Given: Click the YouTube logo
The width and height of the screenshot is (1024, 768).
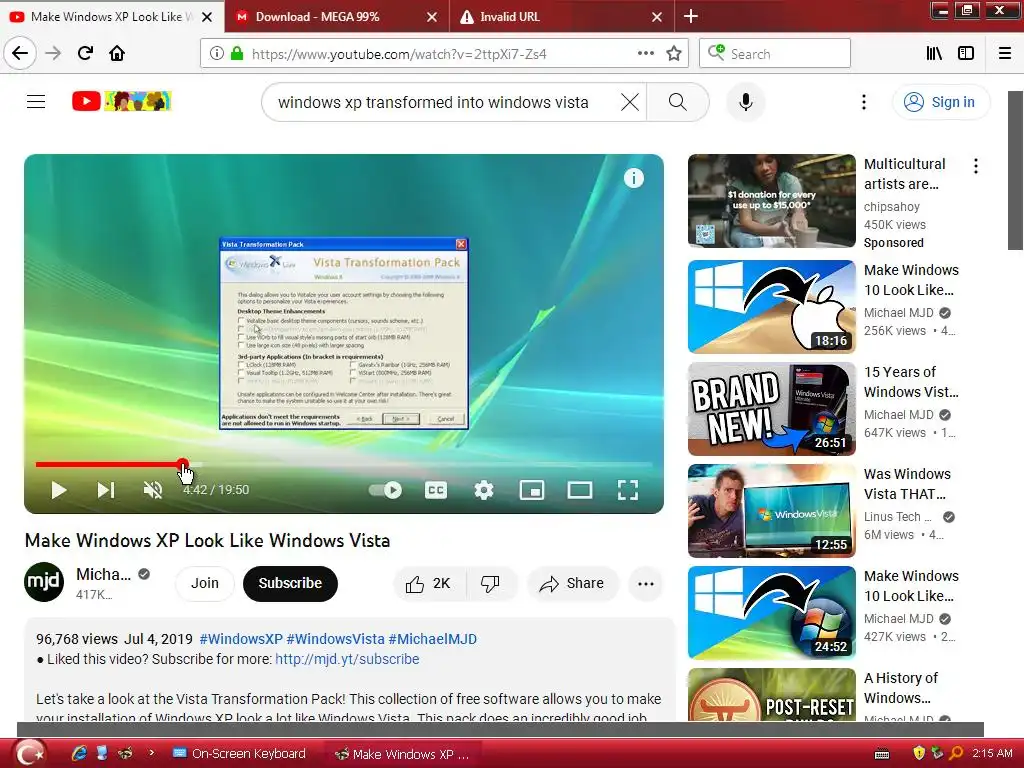Looking at the screenshot, I should coord(121,101).
